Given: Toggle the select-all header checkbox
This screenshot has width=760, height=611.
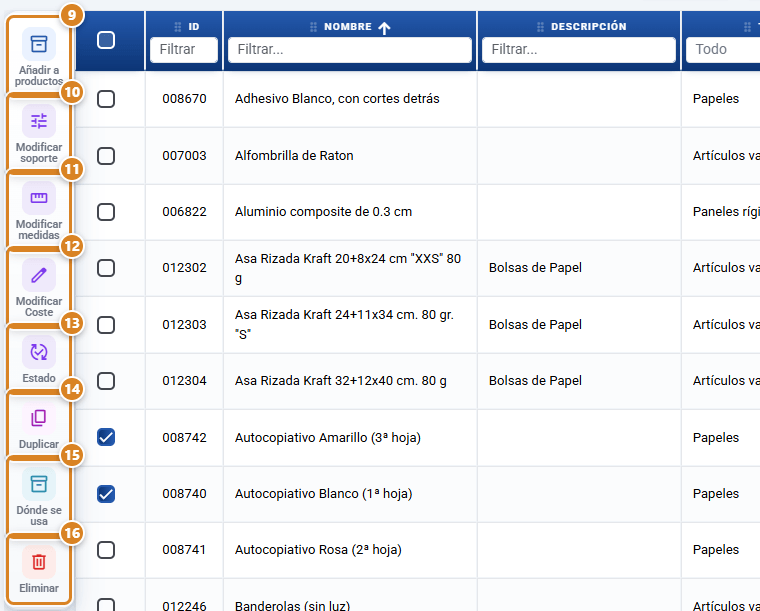Looking at the screenshot, I should click(x=106, y=40).
